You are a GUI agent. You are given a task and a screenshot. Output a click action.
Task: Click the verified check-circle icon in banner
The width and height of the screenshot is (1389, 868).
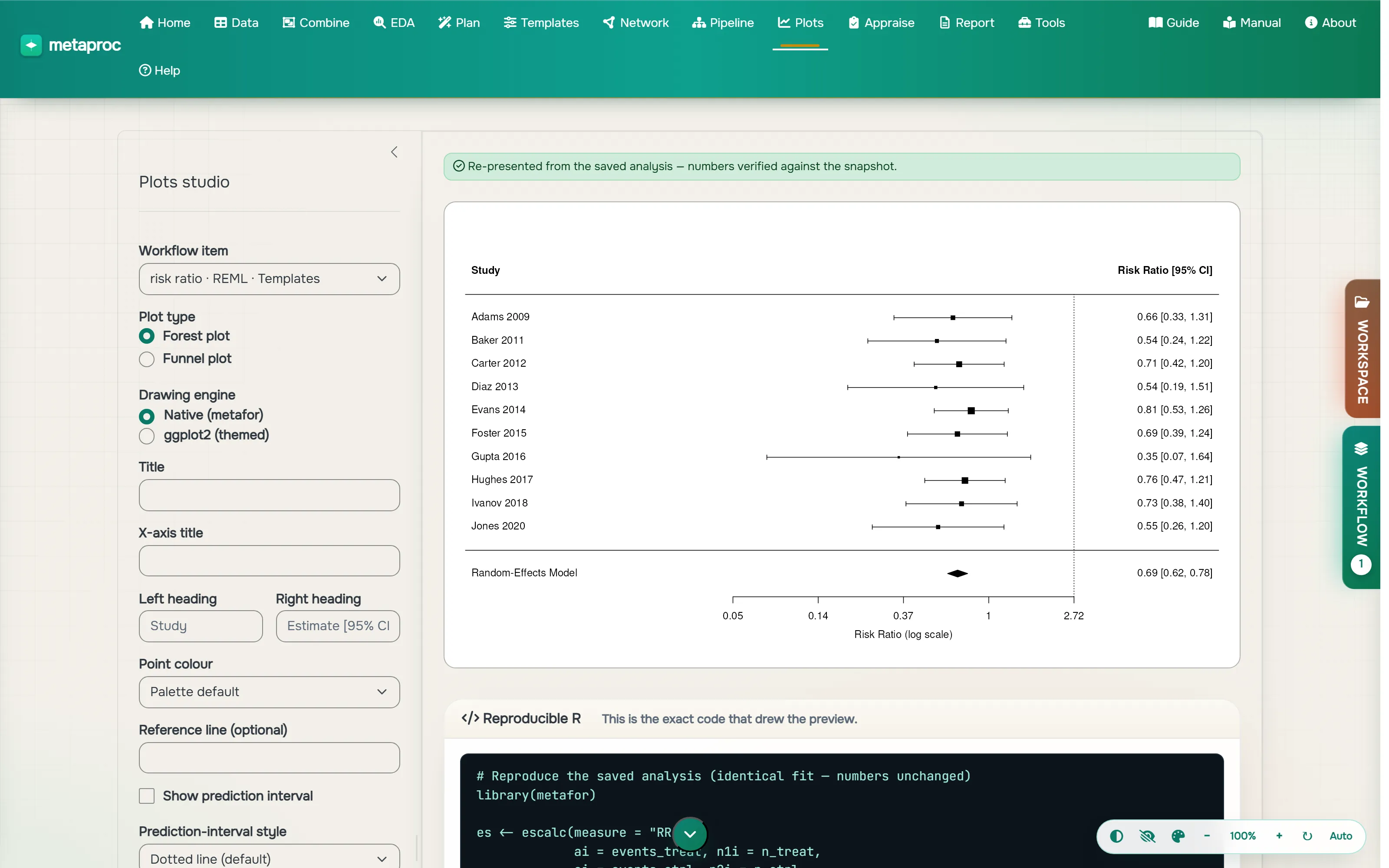click(x=459, y=166)
